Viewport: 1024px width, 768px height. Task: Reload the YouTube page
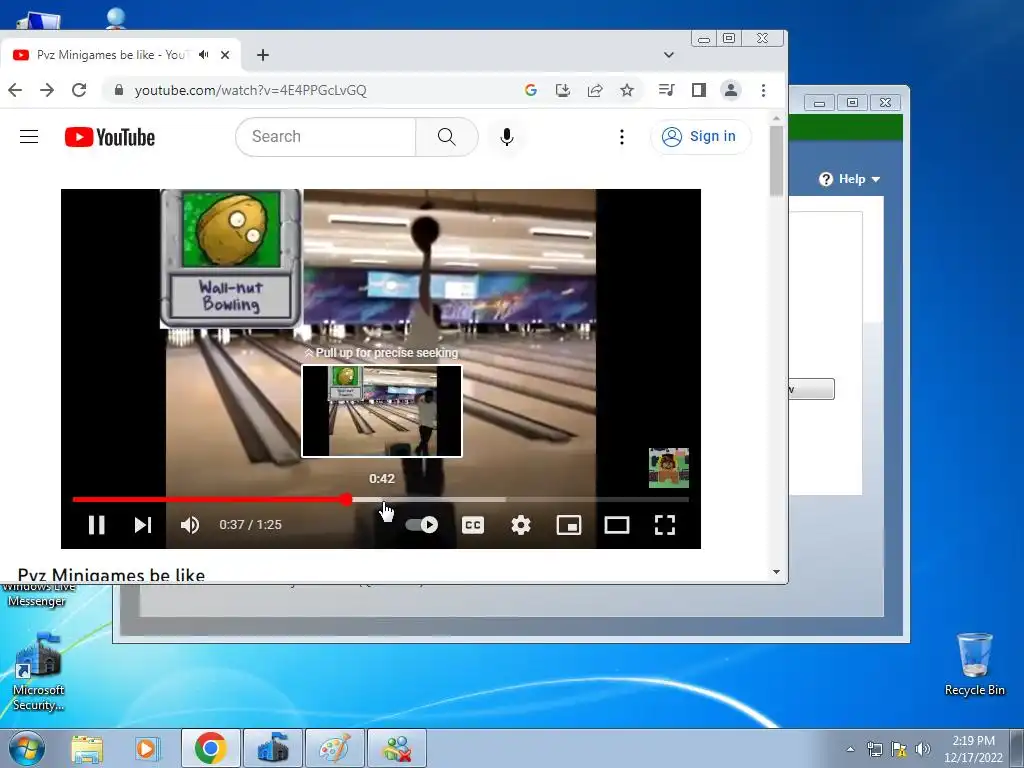click(79, 90)
